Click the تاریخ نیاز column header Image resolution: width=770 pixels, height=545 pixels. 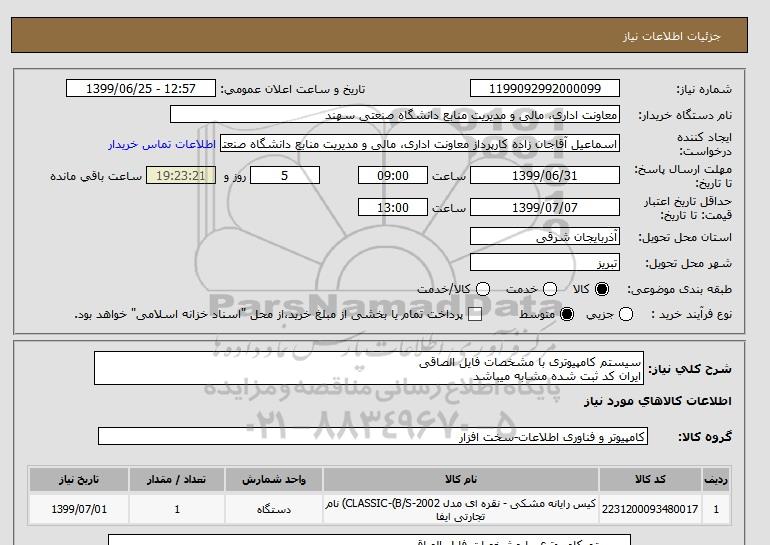pyautogui.click(x=79, y=479)
